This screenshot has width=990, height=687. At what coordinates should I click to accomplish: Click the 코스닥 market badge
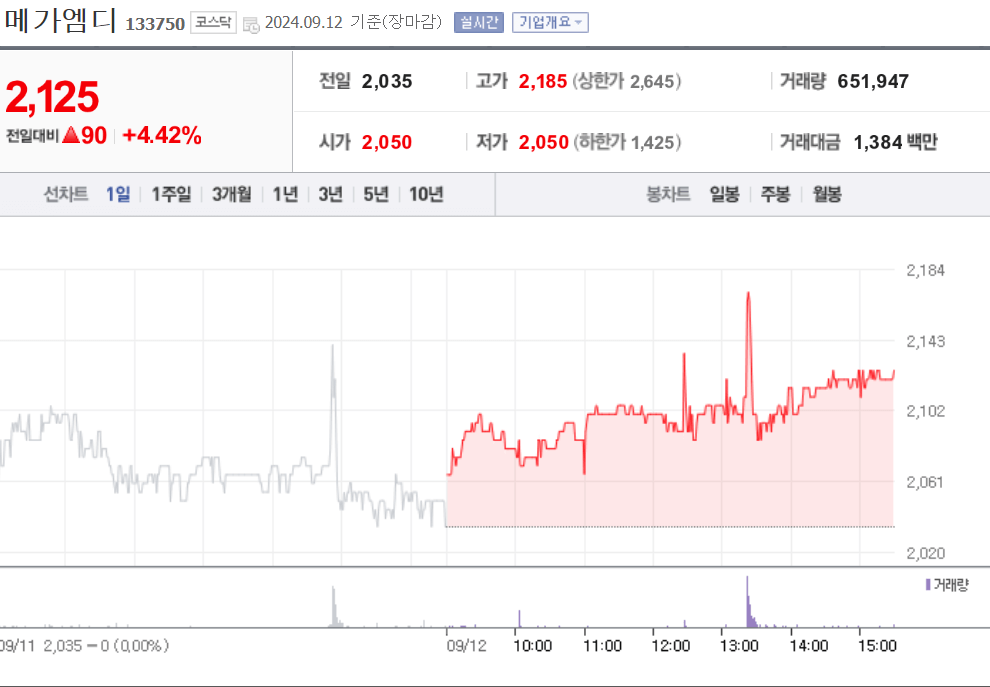click(213, 23)
